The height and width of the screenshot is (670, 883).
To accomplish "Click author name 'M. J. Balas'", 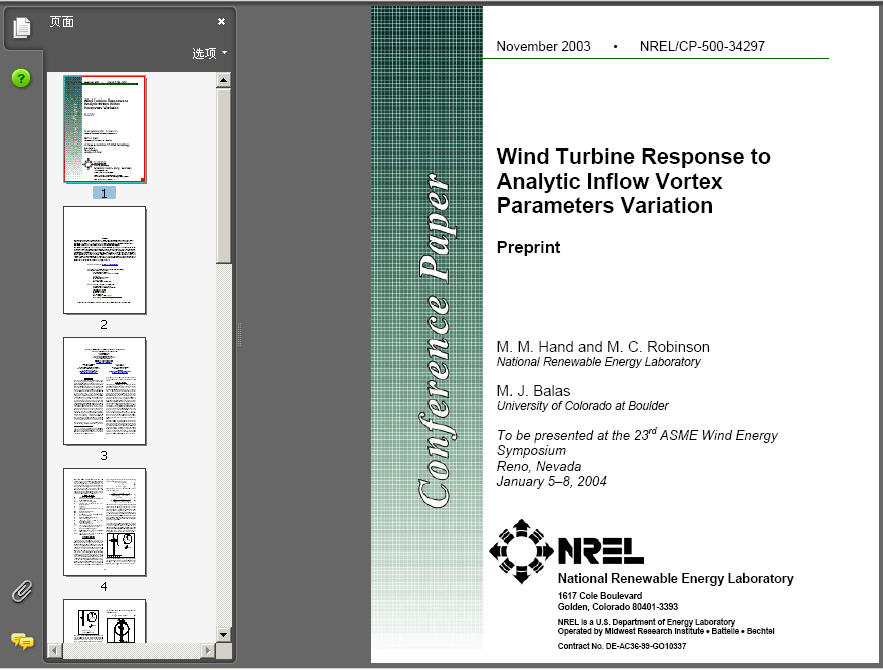I will click(533, 391).
